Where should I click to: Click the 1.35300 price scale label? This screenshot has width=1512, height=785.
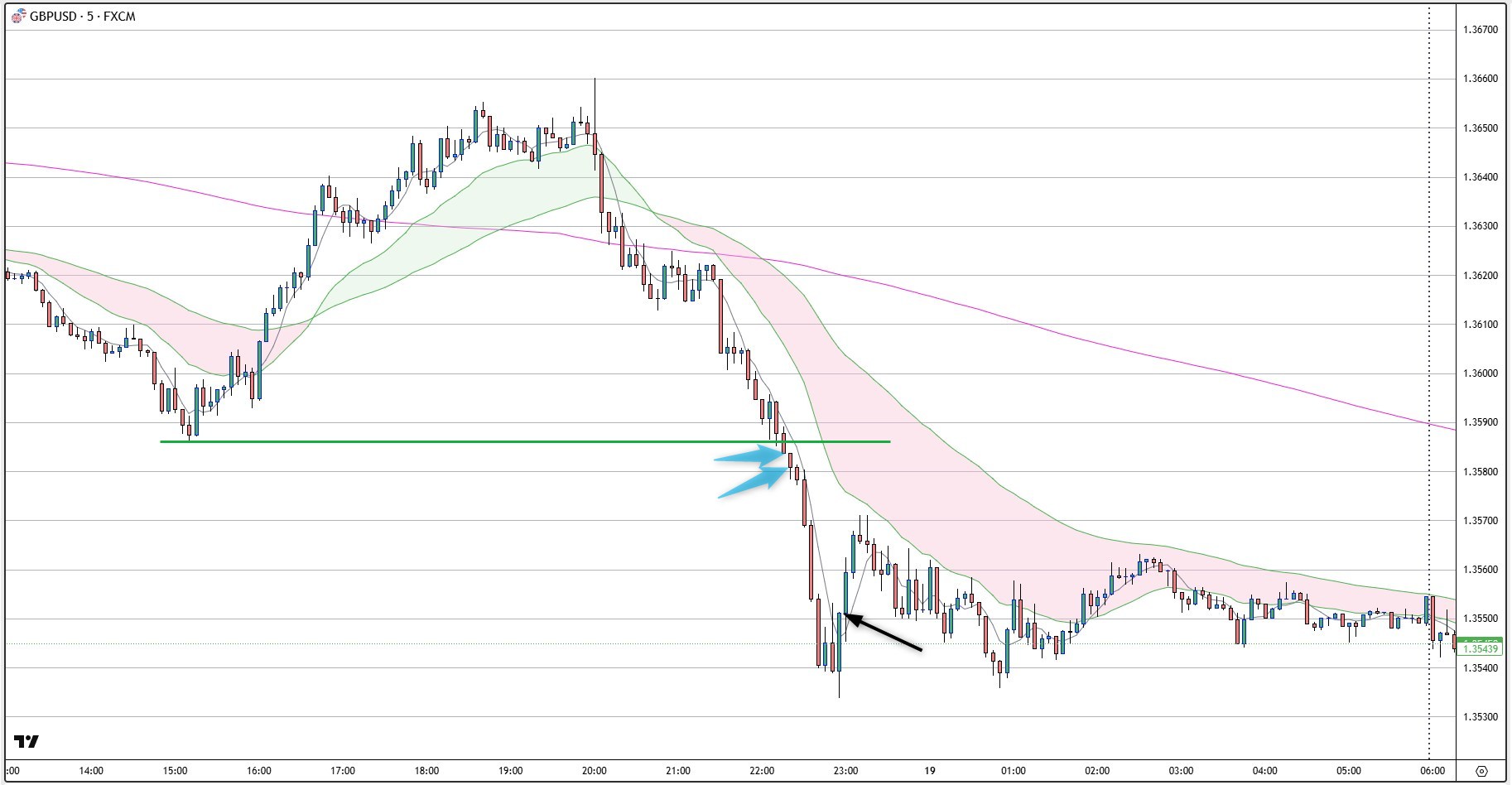[1480, 717]
